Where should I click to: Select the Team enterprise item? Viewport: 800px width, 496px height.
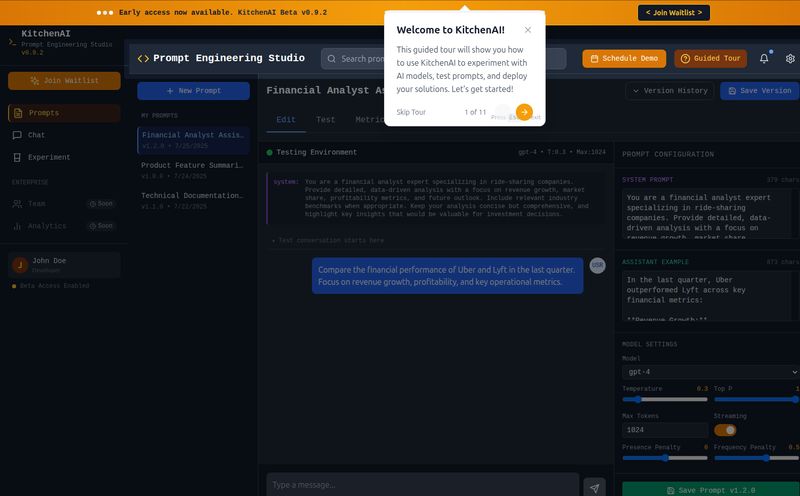click(x=64, y=204)
